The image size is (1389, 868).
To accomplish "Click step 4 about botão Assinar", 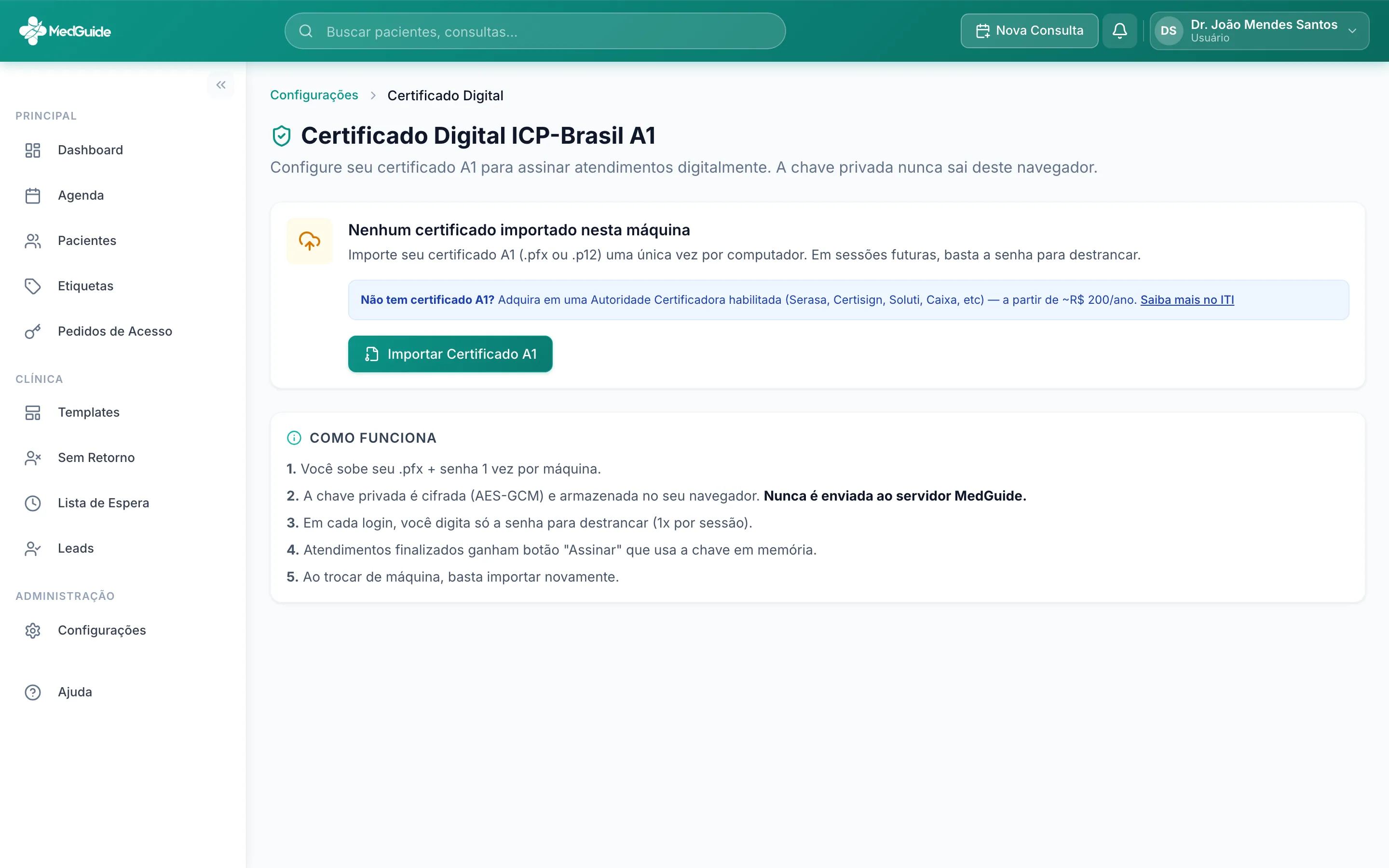I will coord(552,550).
